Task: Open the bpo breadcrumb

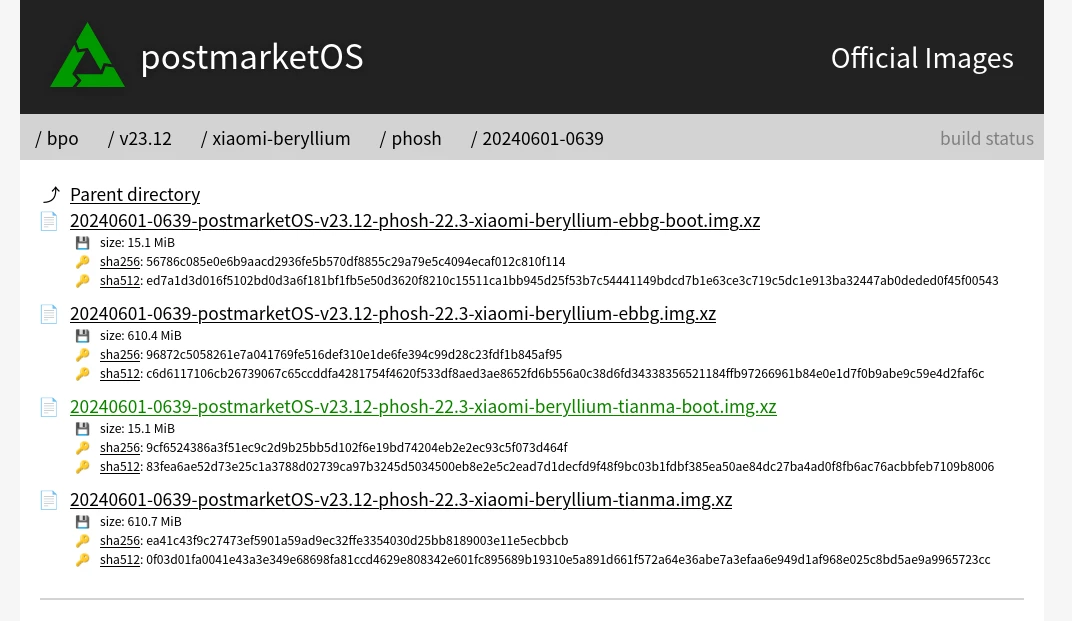Action: click(x=62, y=138)
